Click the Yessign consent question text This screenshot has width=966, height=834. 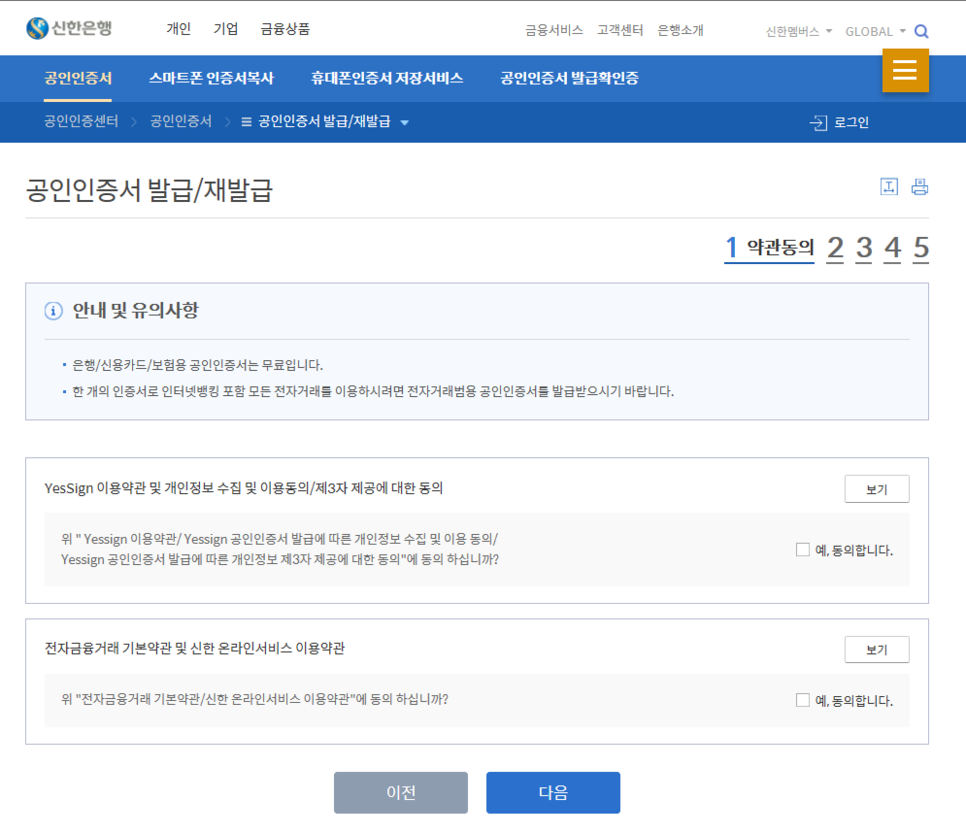[280, 549]
